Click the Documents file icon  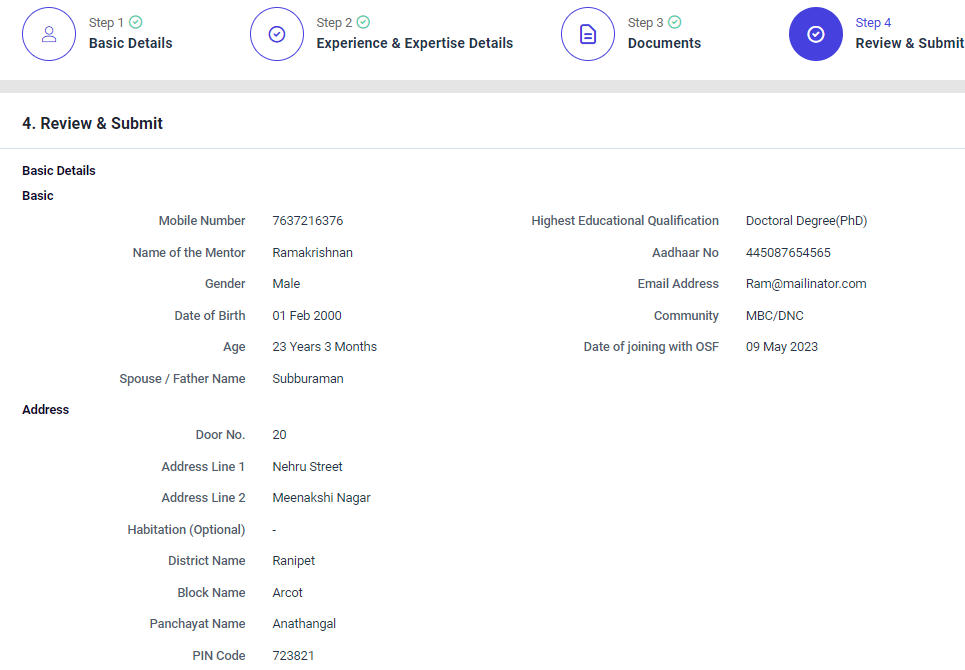pos(588,34)
